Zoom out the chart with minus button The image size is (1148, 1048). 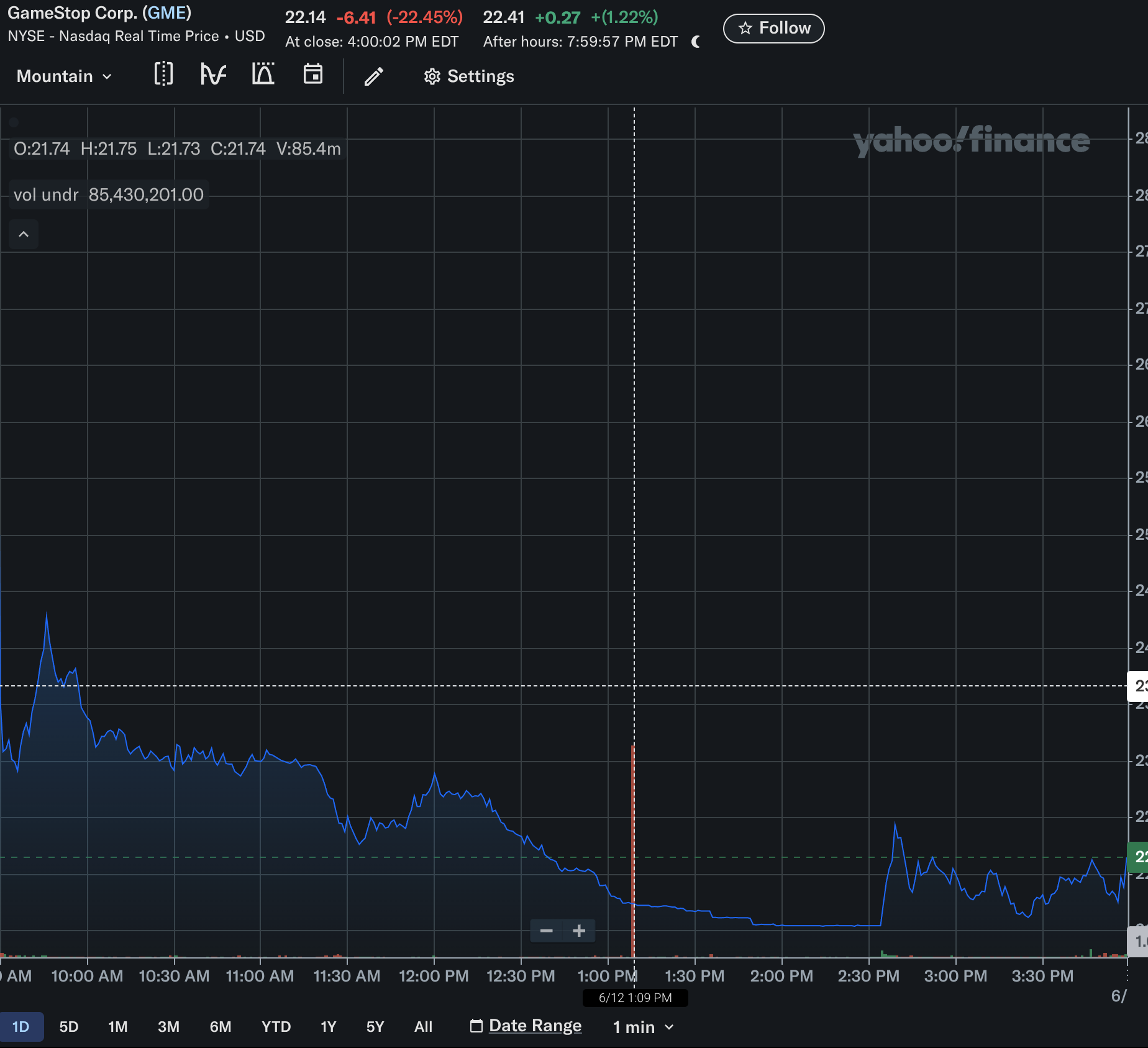(x=547, y=931)
